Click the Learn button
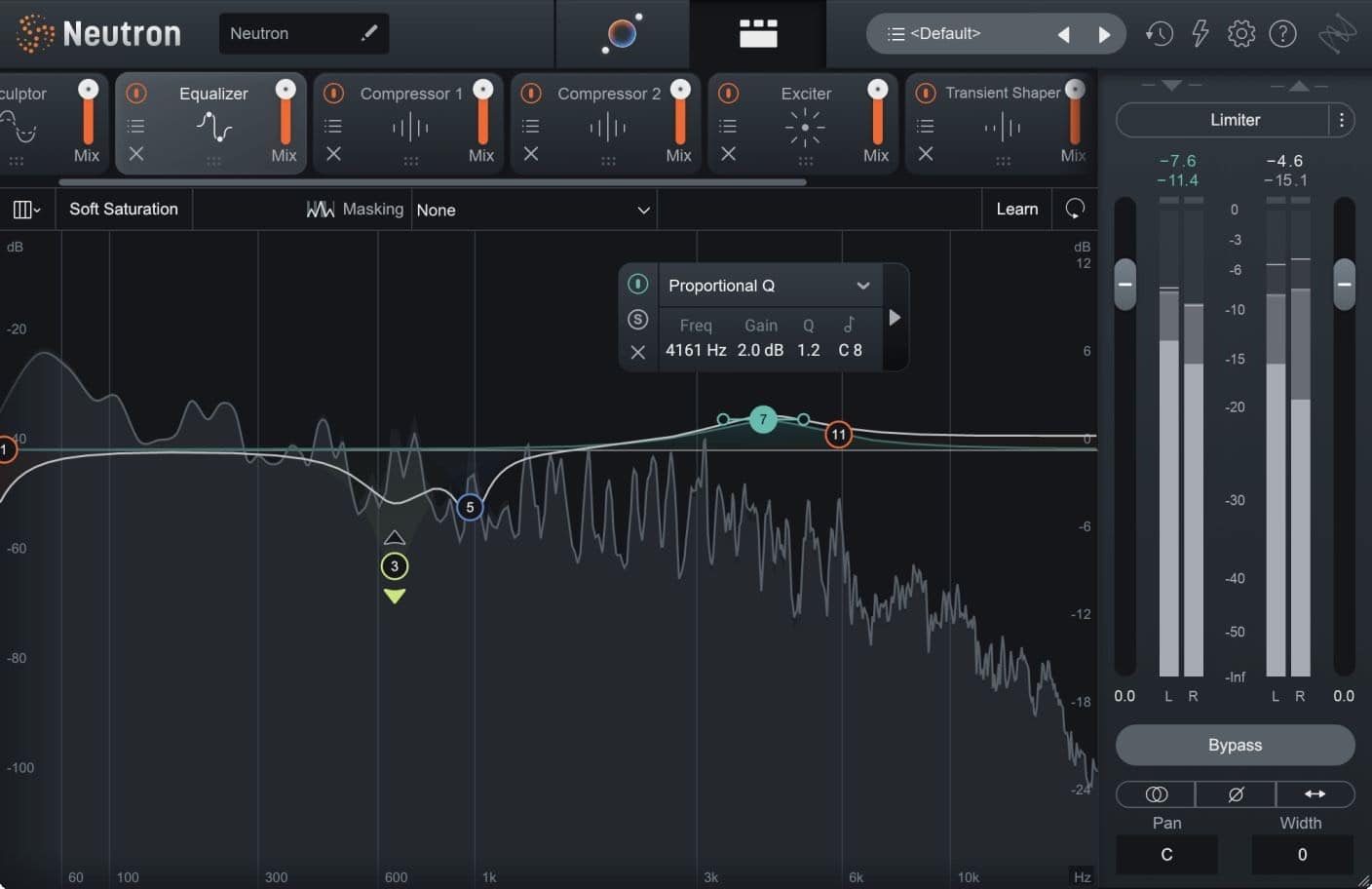1372x889 pixels. point(1016,209)
